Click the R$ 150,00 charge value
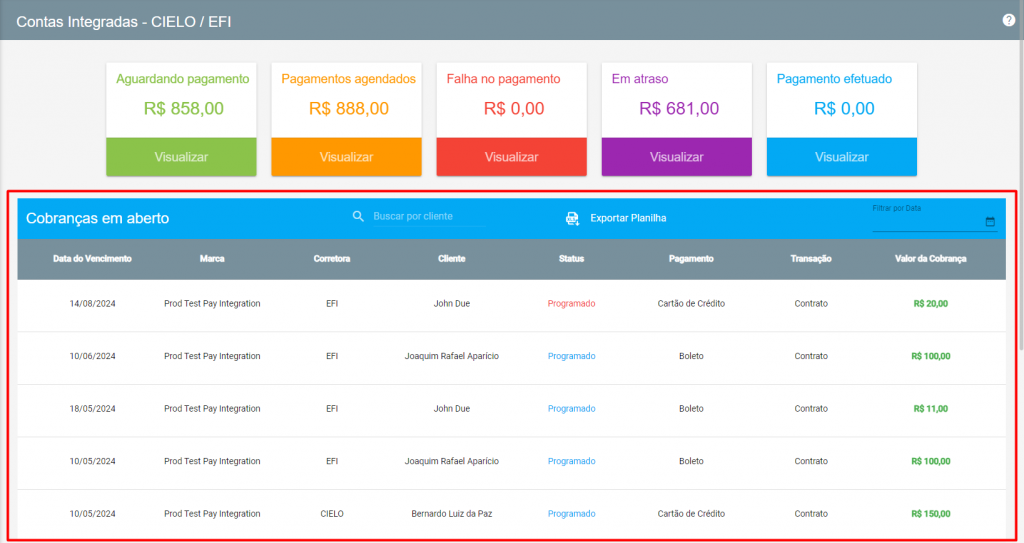1024x543 pixels. tap(931, 514)
